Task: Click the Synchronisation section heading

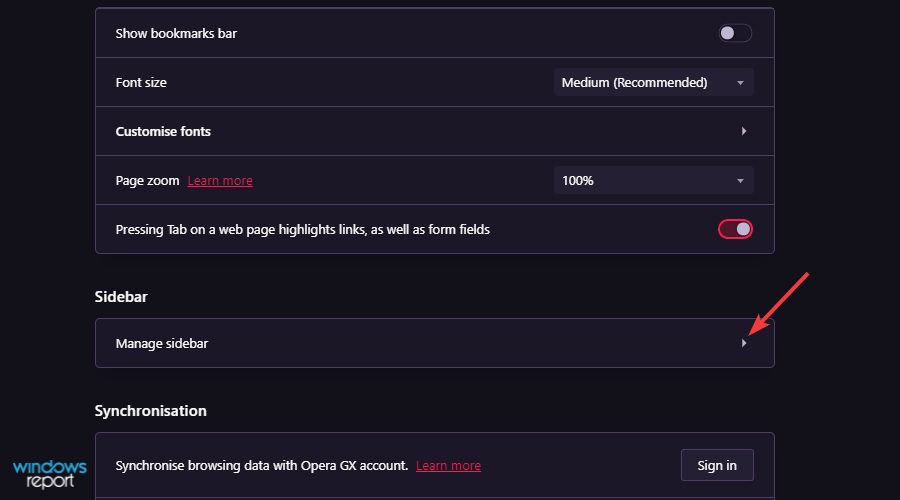Action: 150,411
